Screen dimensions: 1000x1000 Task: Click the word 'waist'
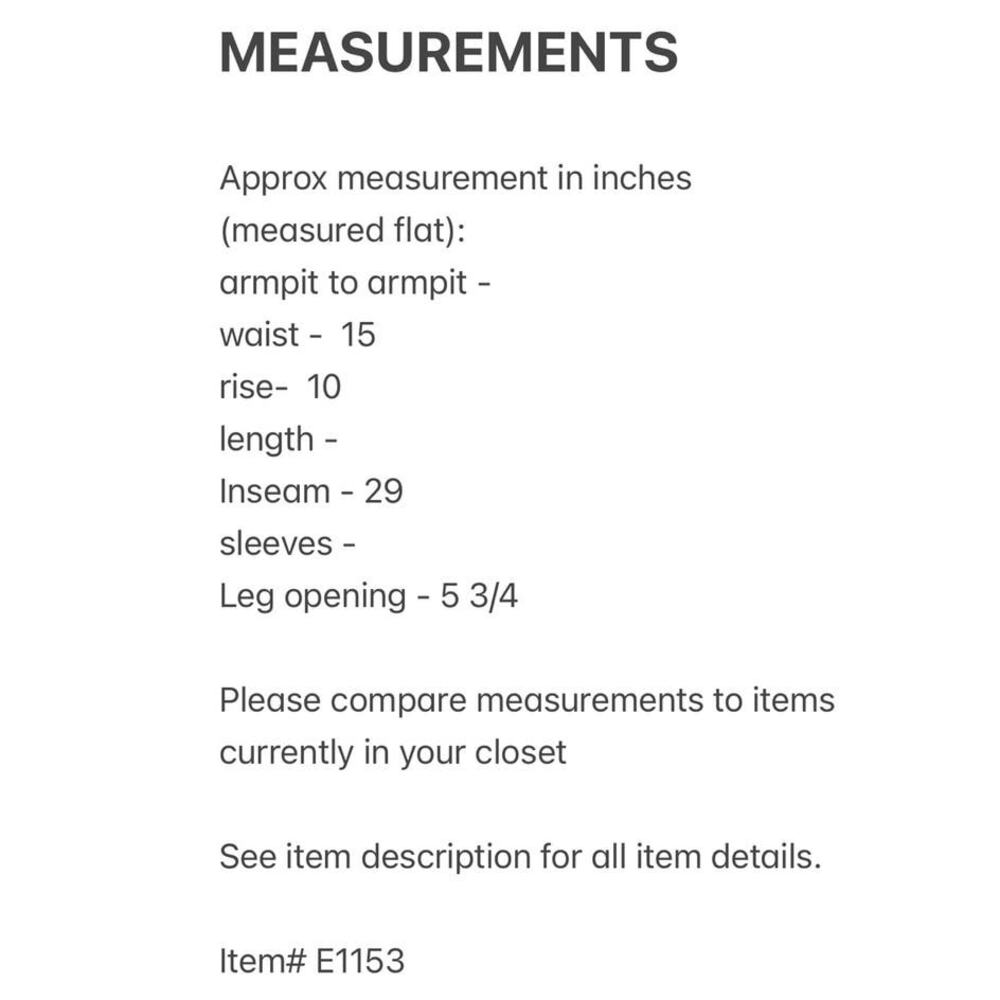(259, 335)
